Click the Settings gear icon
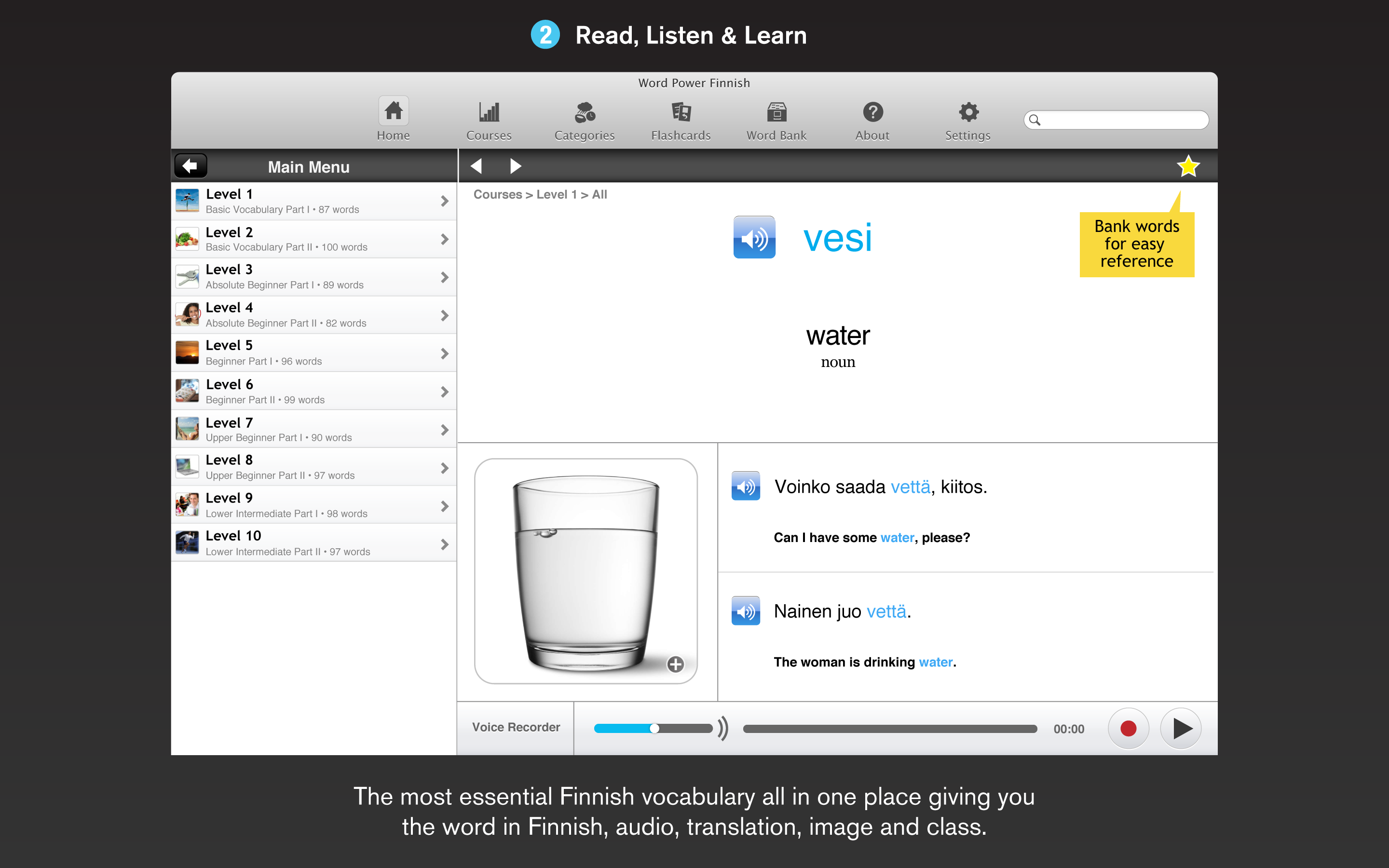 pos(965,112)
